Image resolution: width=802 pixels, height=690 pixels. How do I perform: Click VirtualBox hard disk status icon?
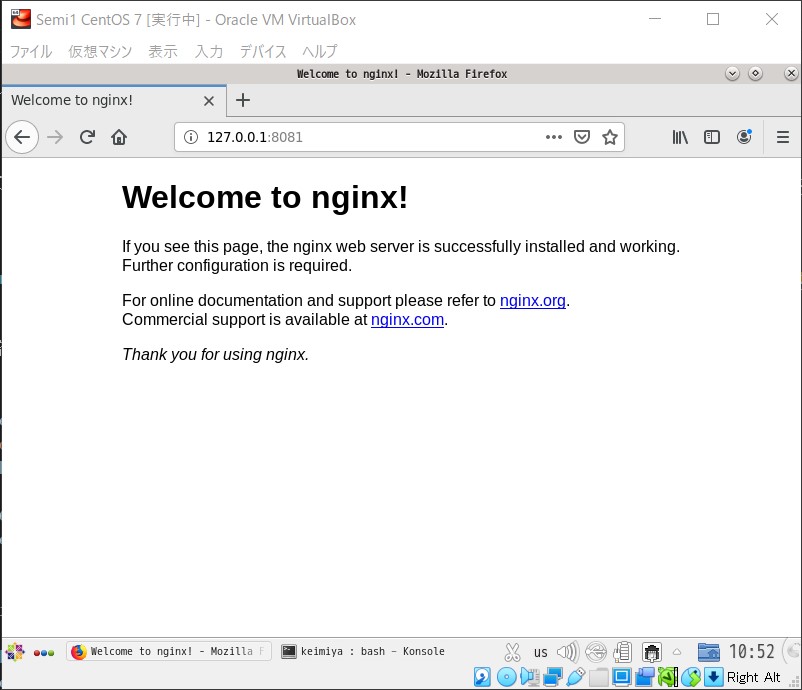click(482, 677)
